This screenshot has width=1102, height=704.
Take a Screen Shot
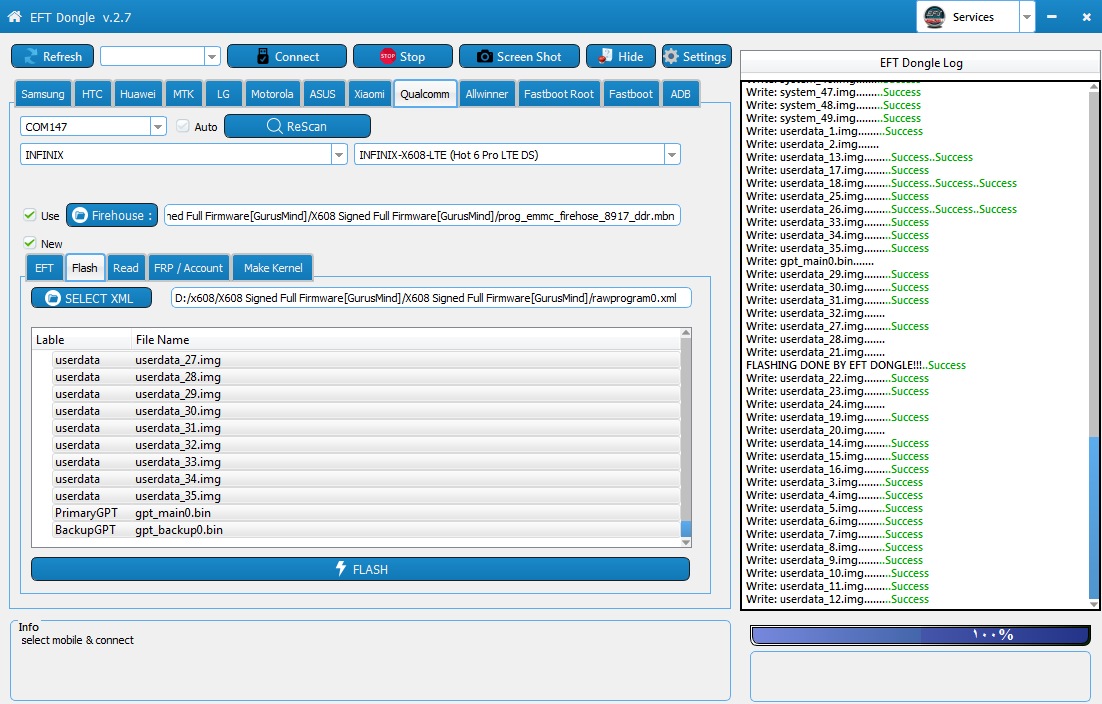point(519,56)
